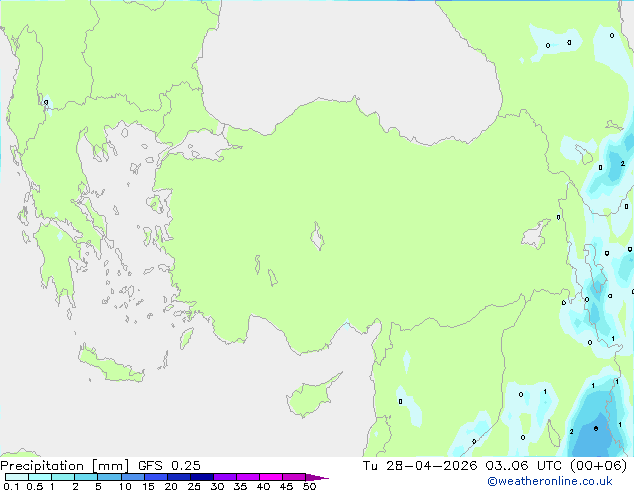Pick the 15–20 mm legend color box

(155, 477)
